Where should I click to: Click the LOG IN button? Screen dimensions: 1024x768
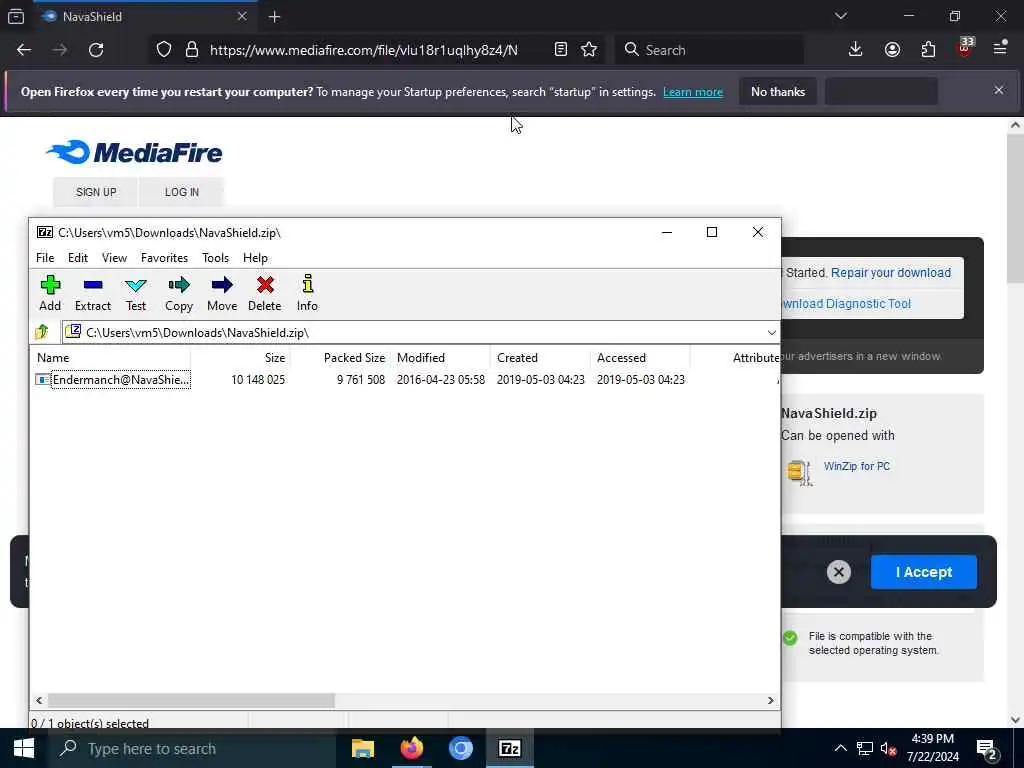182,192
